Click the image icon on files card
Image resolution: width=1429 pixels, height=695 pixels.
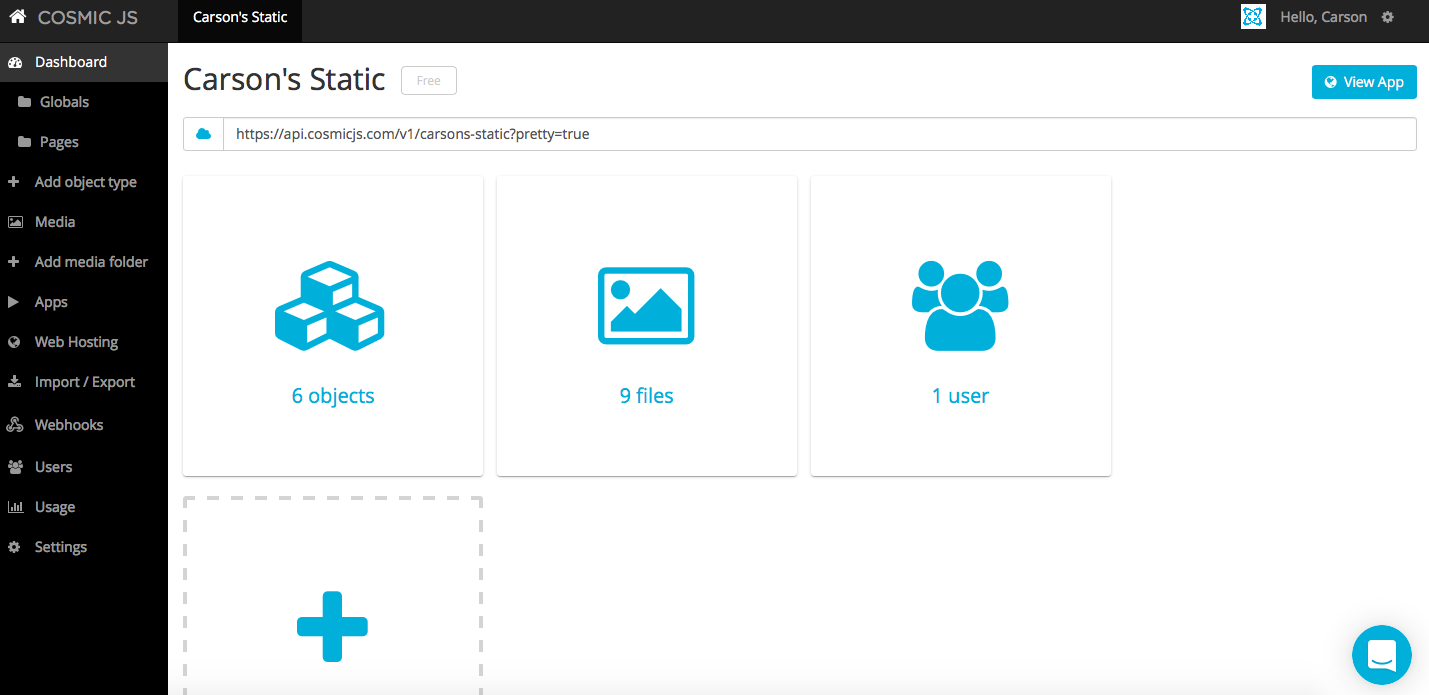pyautogui.click(x=646, y=306)
